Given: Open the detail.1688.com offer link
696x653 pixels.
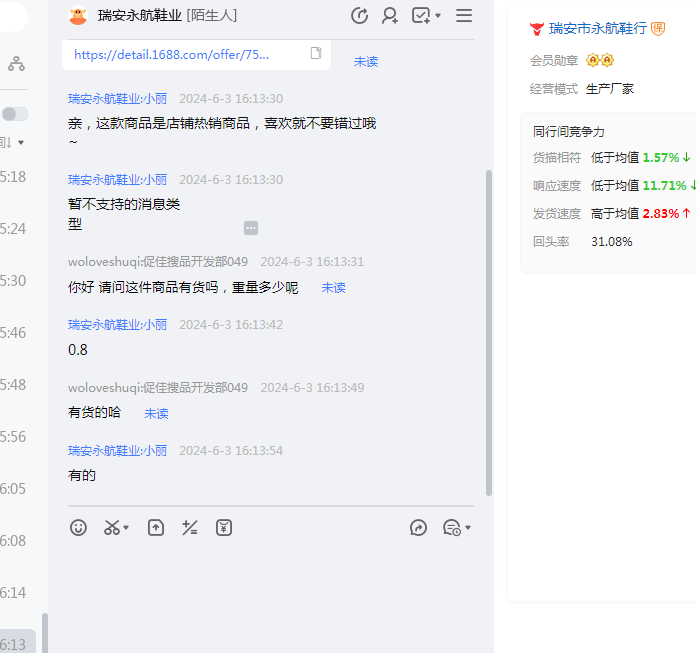Looking at the screenshot, I should [x=171, y=55].
